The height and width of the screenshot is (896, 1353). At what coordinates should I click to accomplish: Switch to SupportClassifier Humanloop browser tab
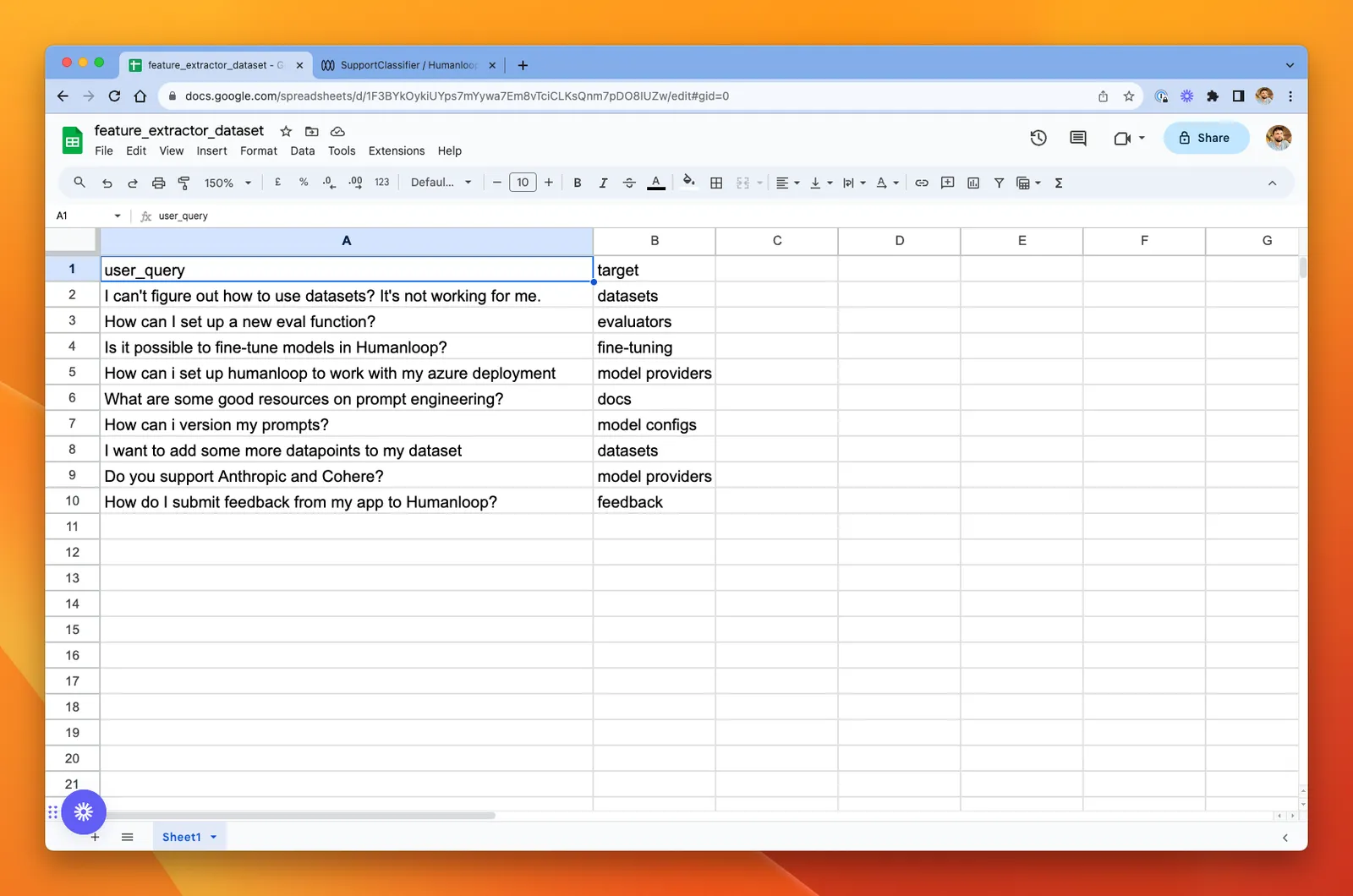coord(408,65)
